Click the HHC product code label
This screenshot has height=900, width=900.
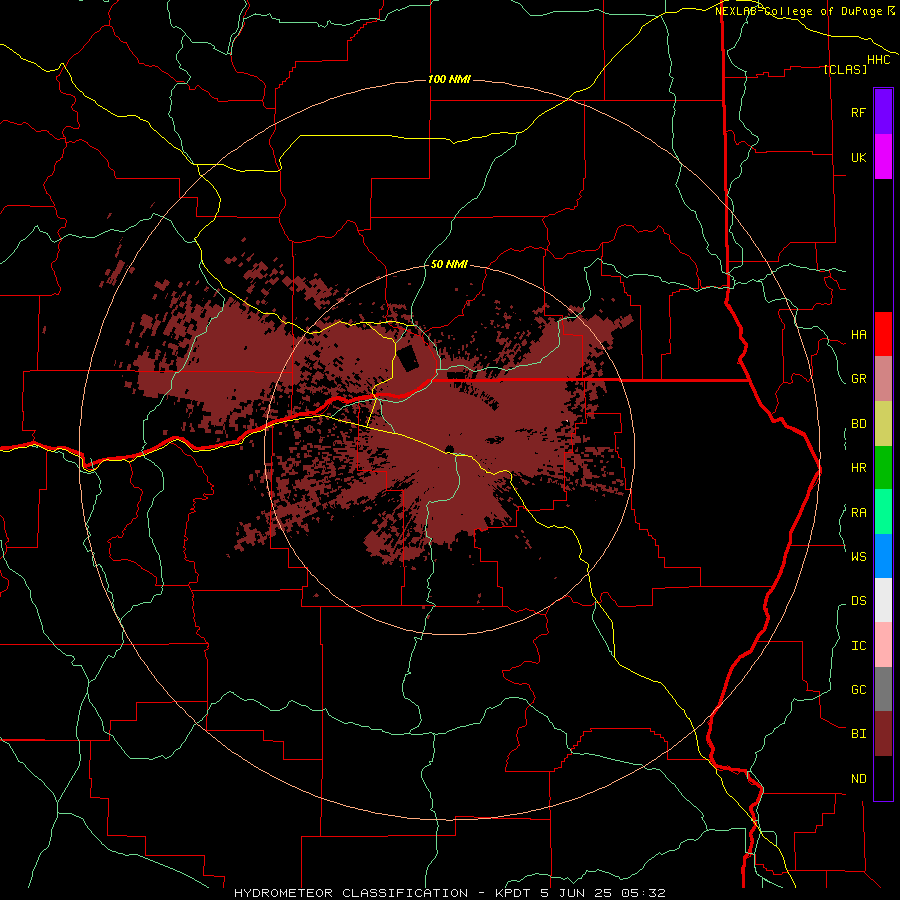[x=879, y=60]
